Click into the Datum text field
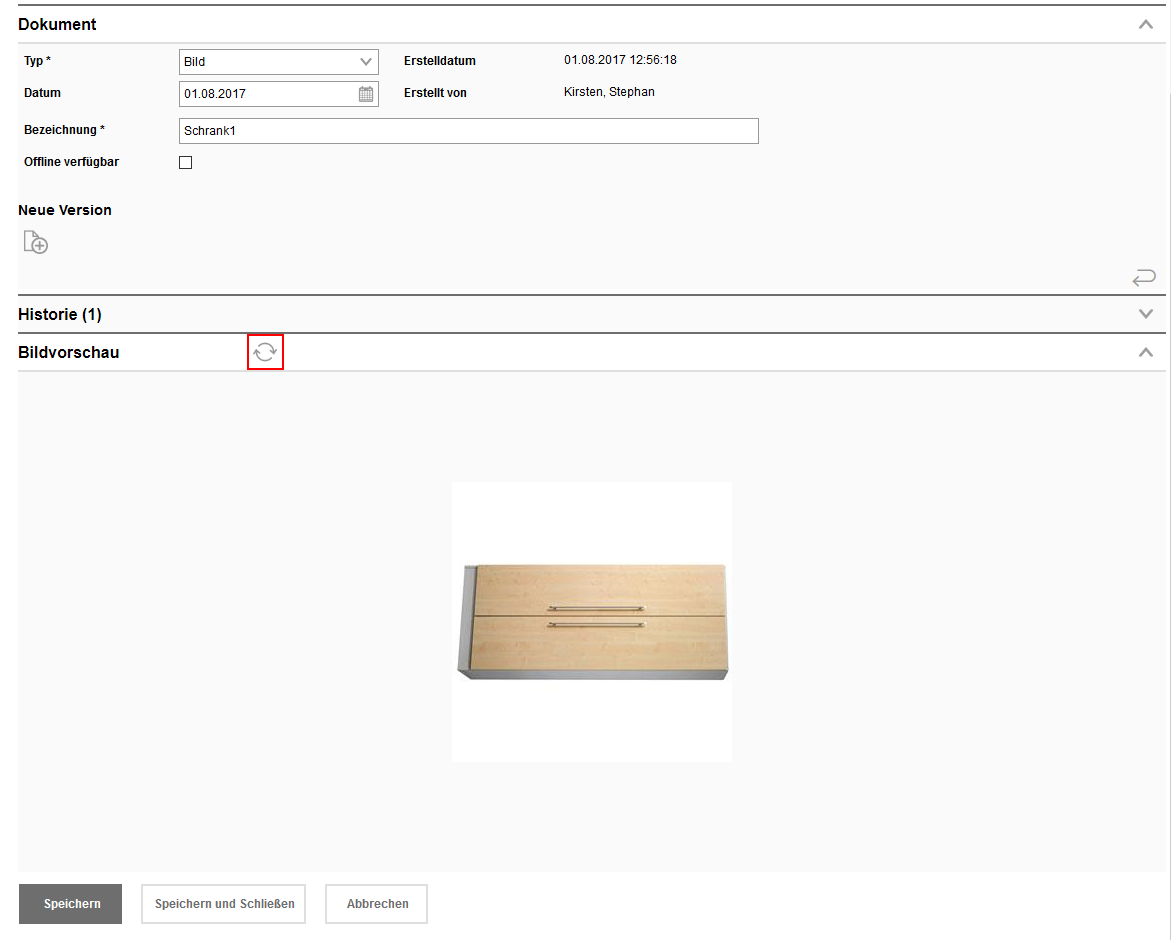 click(266, 94)
